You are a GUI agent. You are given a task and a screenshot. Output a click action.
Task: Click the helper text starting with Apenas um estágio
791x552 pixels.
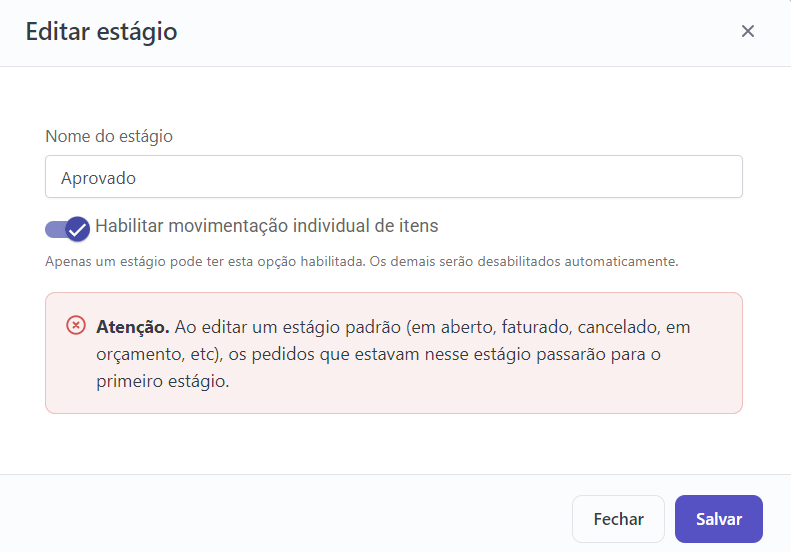(362, 261)
